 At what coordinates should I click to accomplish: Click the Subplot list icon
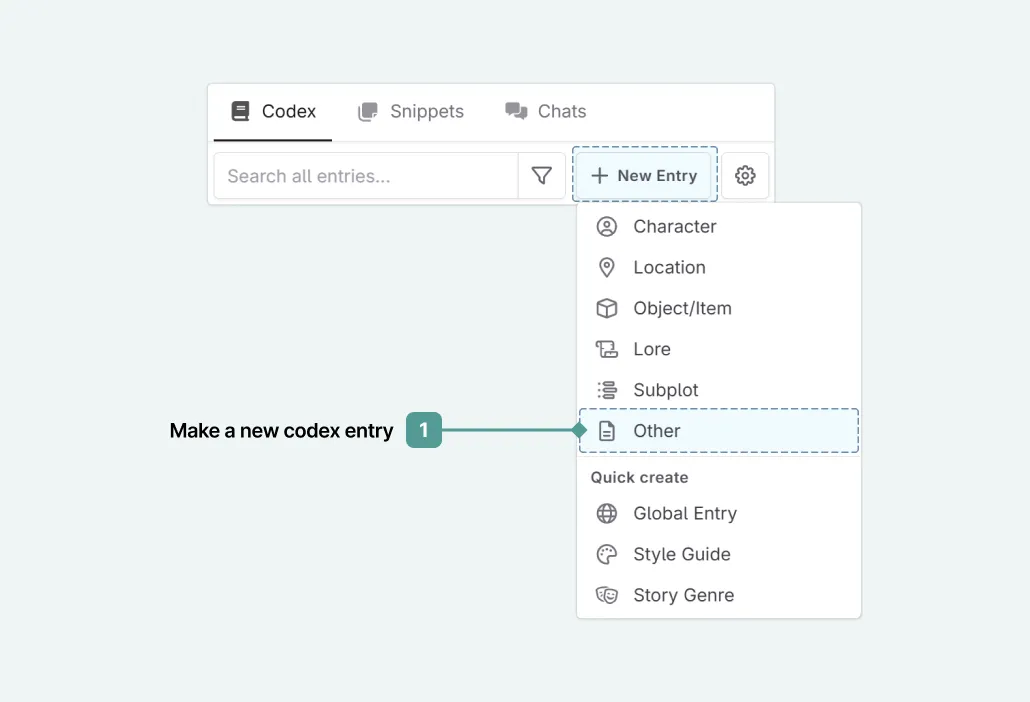pyautogui.click(x=606, y=390)
